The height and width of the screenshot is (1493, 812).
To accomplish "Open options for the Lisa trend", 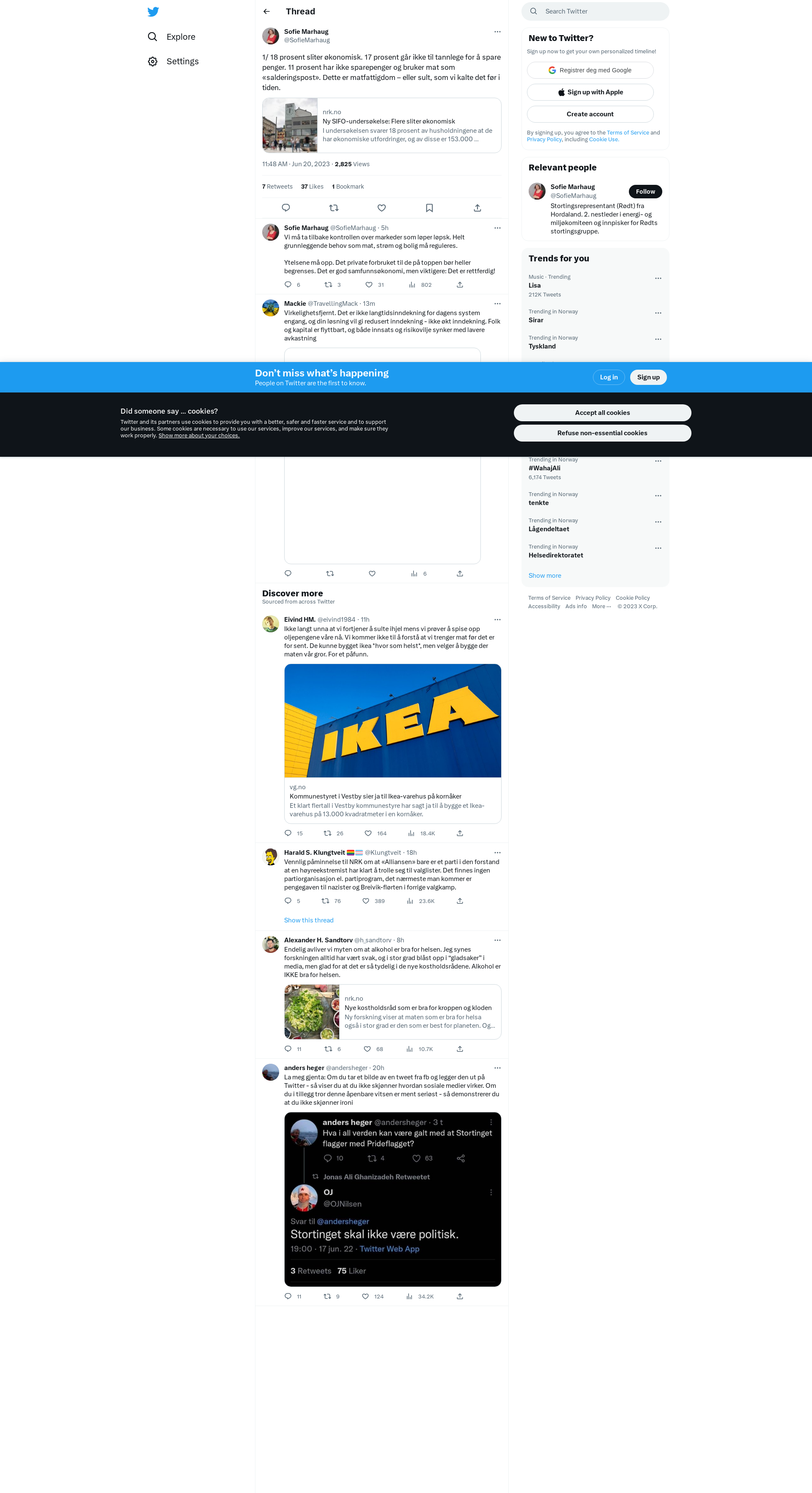I will 658,278.
